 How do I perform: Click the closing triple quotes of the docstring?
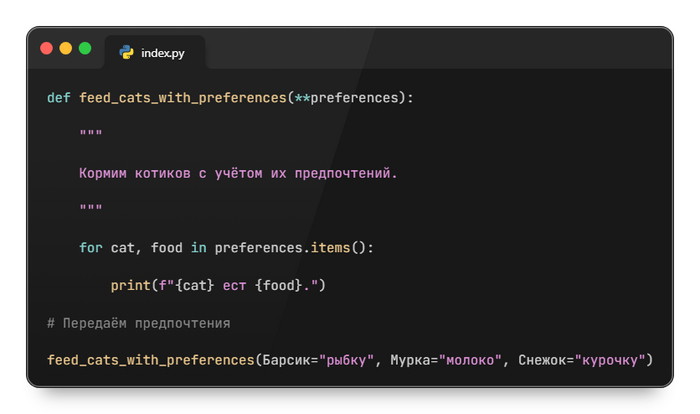[x=91, y=211]
